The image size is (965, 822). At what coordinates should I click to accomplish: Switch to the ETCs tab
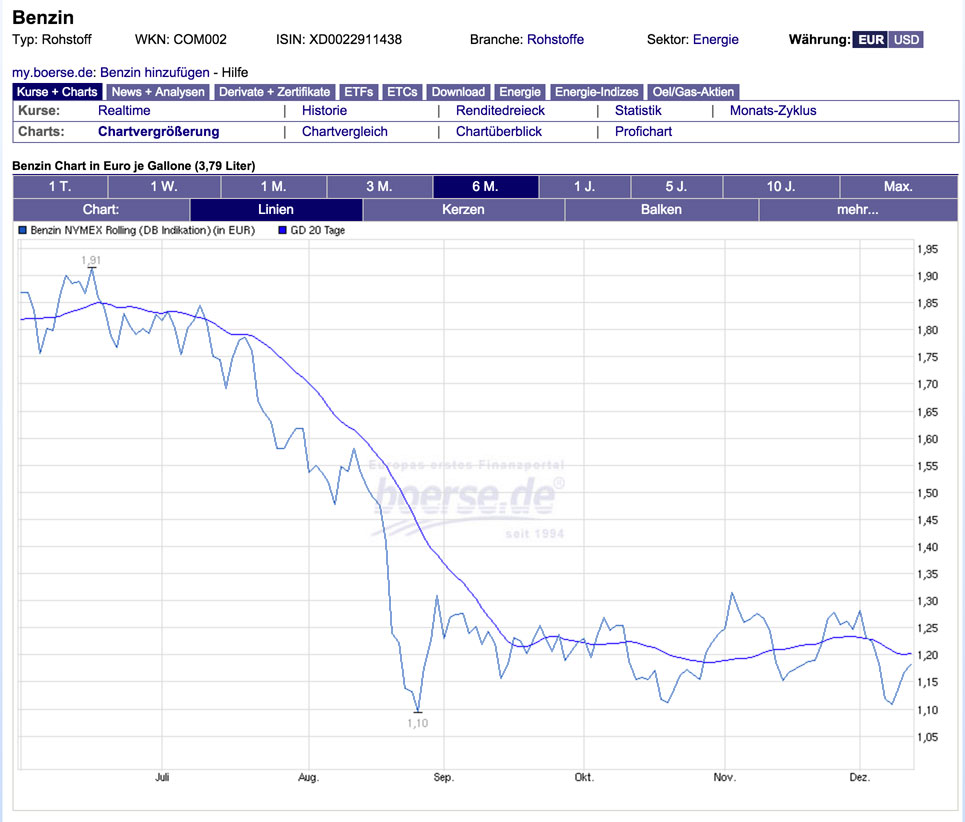(402, 92)
